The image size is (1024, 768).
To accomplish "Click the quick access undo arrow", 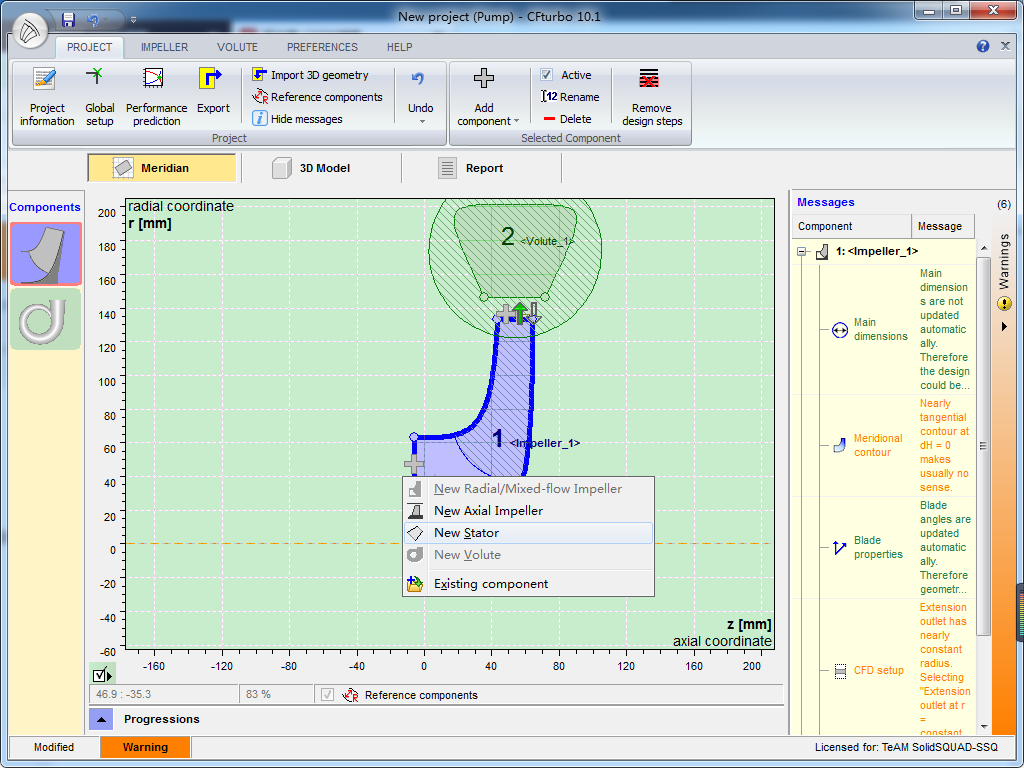I will pos(93,20).
